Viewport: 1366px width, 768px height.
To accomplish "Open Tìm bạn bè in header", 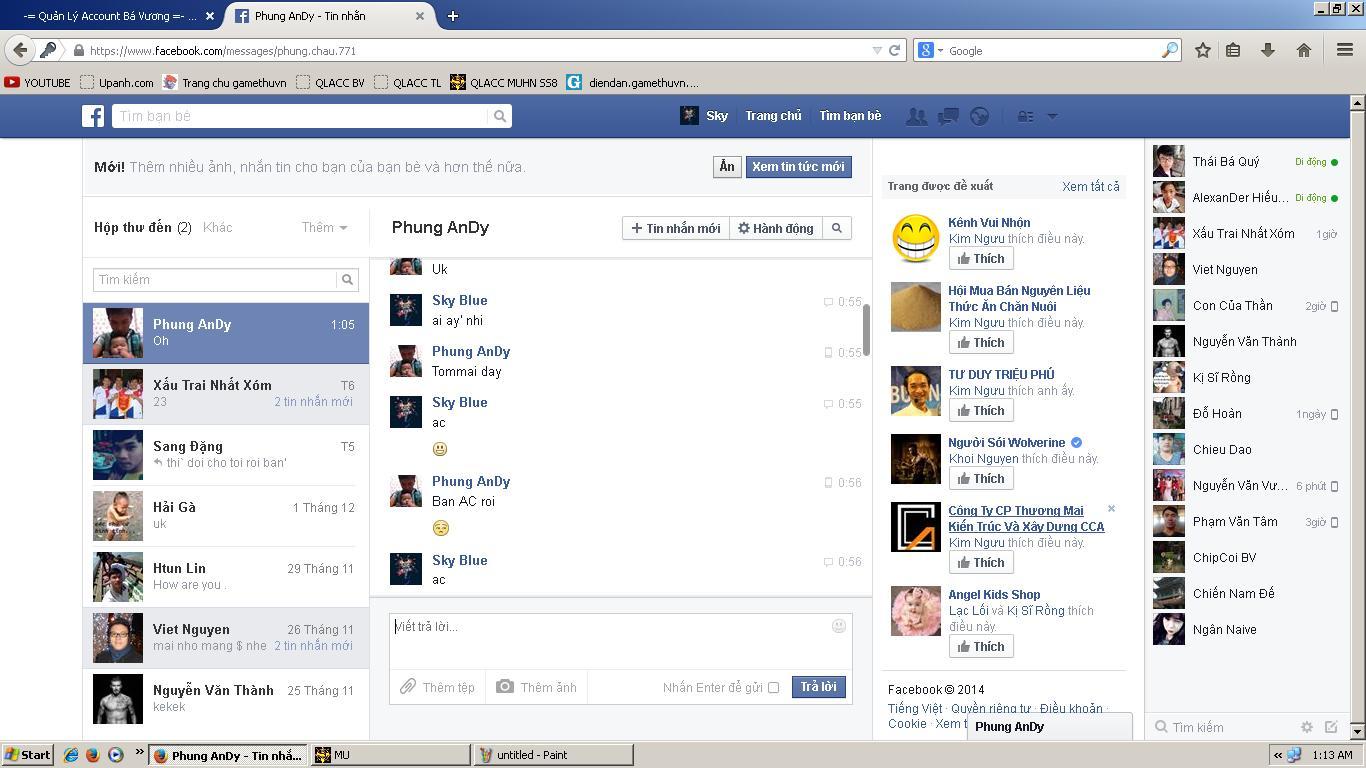I will [850, 116].
